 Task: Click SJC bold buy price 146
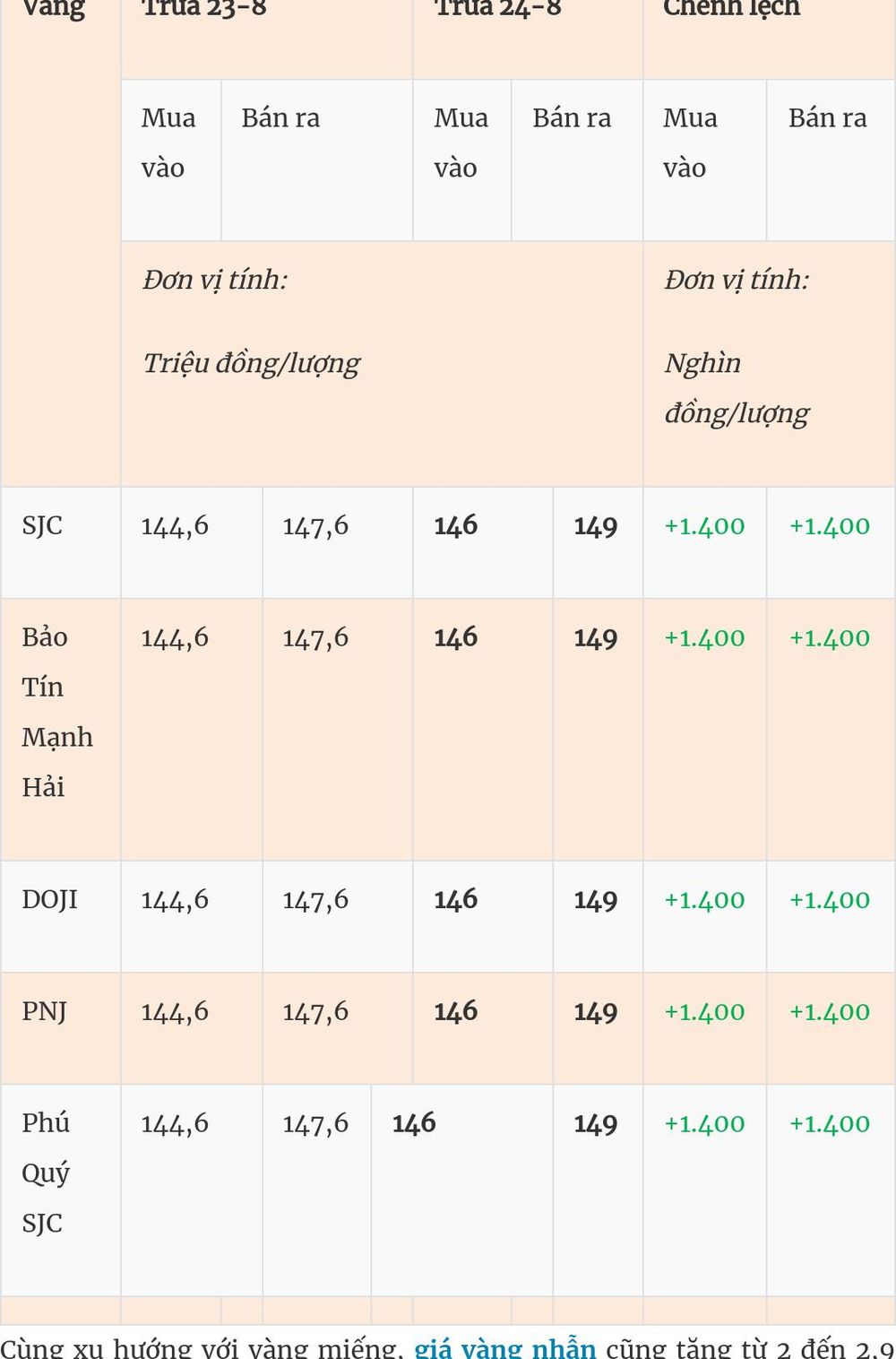click(456, 526)
